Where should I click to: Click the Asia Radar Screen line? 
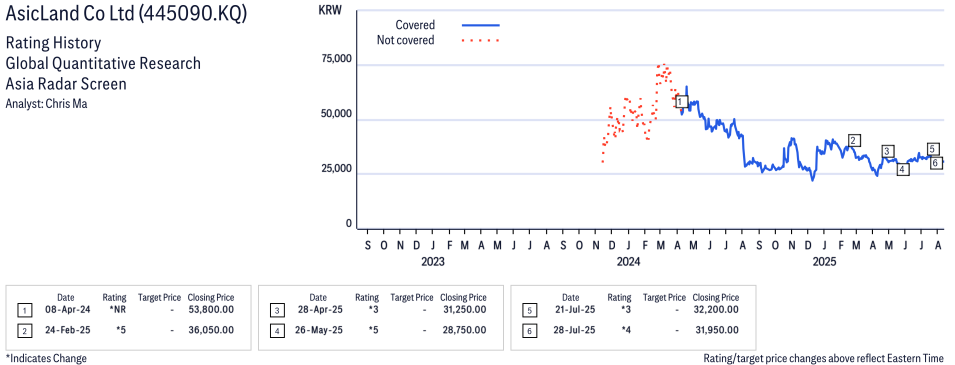[x=66, y=83]
